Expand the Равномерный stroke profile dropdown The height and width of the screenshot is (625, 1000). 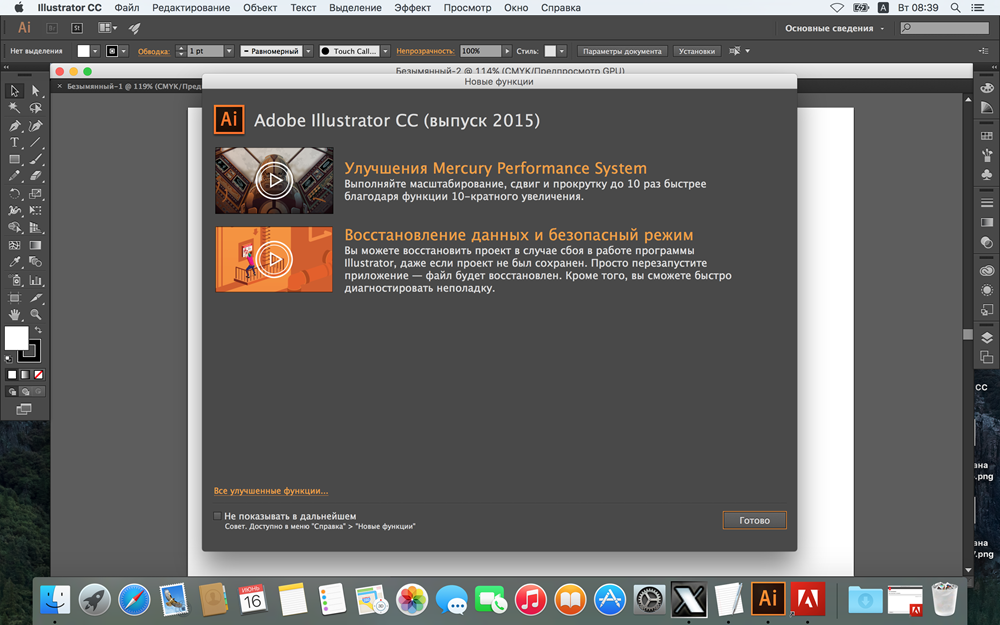point(307,51)
